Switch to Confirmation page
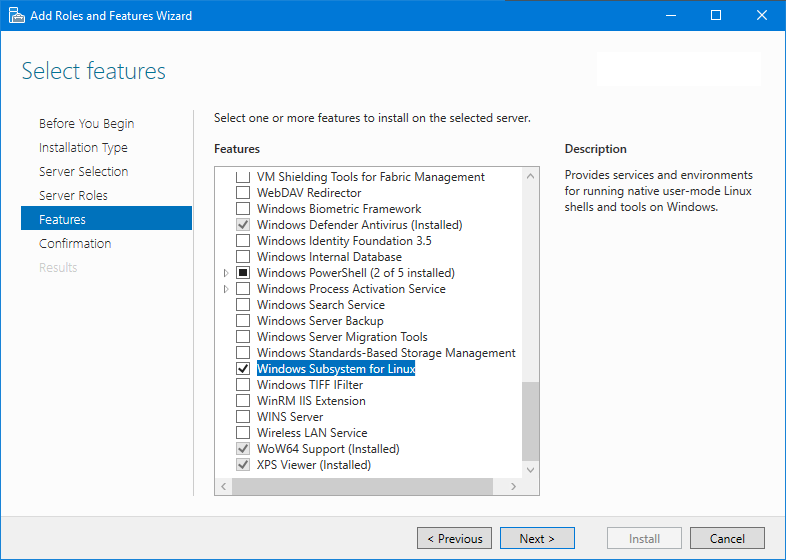This screenshot has width=786, height=560. point(75,244)
